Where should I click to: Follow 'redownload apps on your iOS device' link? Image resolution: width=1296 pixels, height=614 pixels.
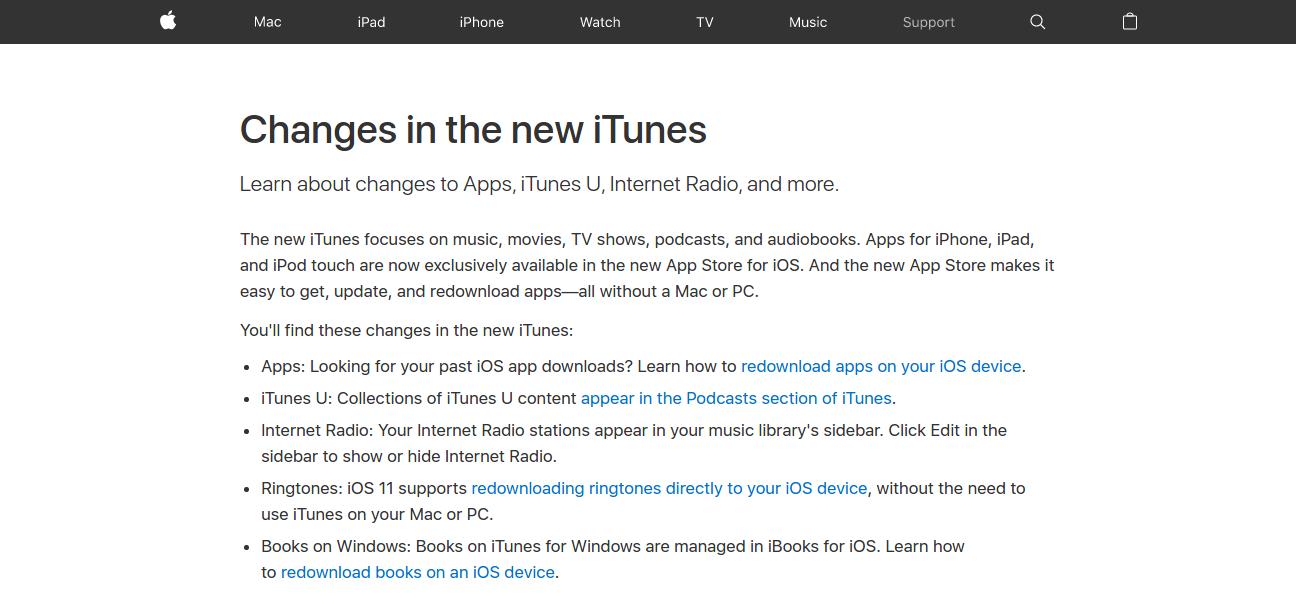pyautogui.click(x=881, y=366)
